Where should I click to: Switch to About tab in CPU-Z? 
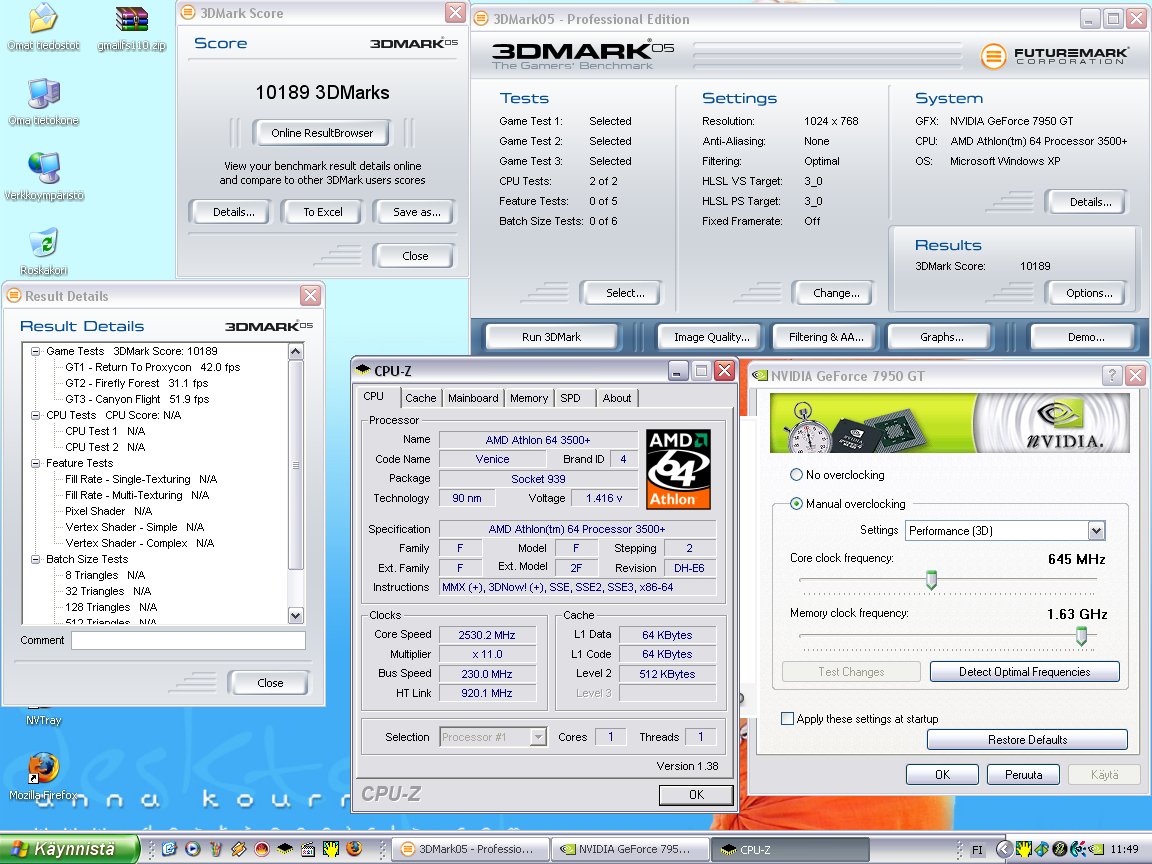click(617, 398)
